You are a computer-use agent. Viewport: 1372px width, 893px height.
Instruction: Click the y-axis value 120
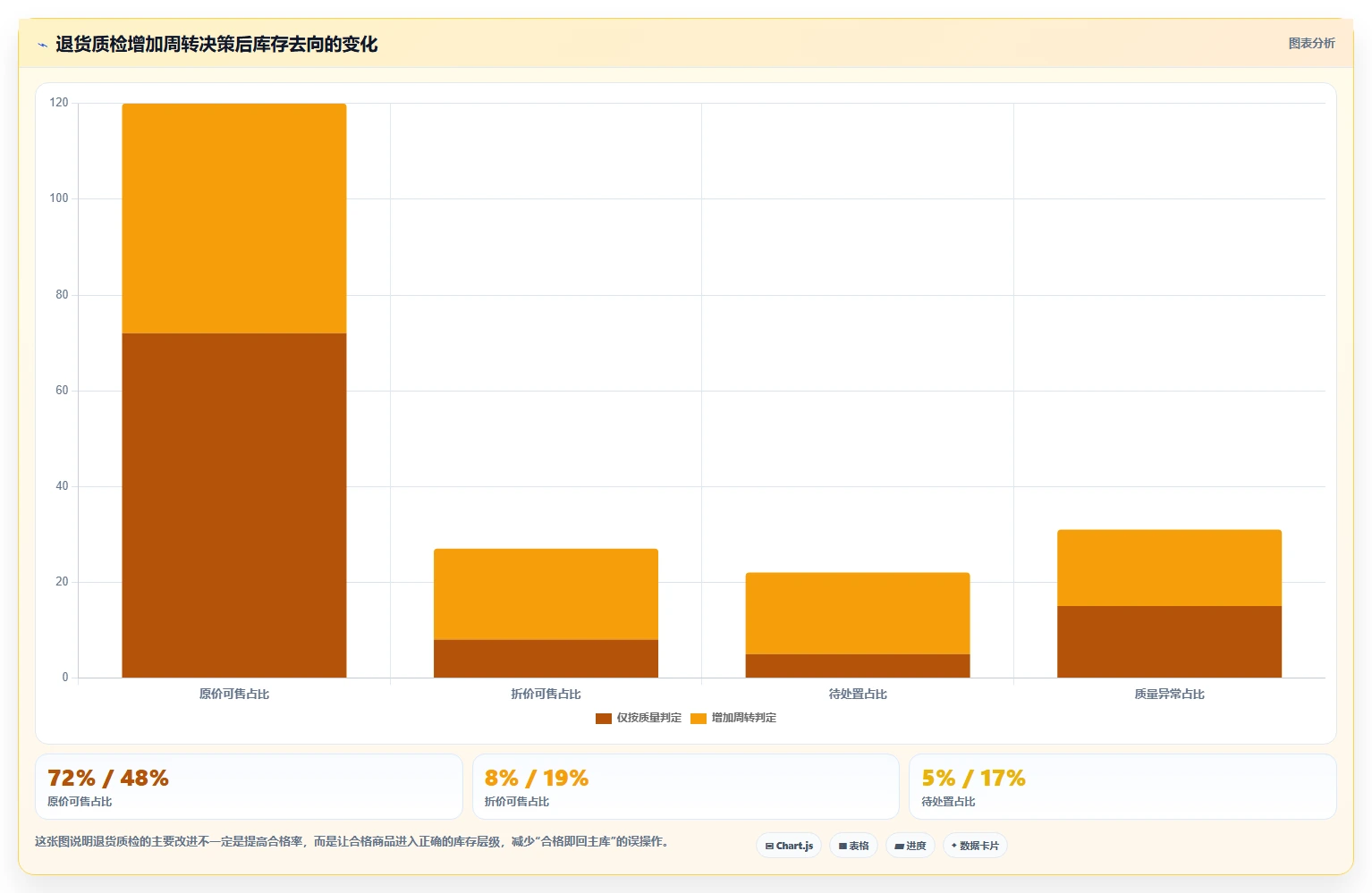pos(59,103)
